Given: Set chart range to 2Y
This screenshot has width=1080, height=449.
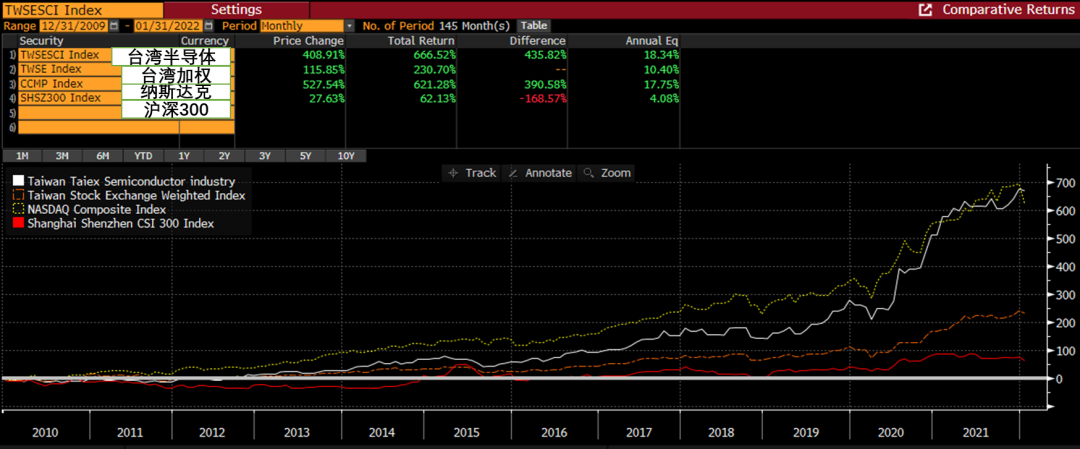Looking at the screenshot, I should pos(225,156).
